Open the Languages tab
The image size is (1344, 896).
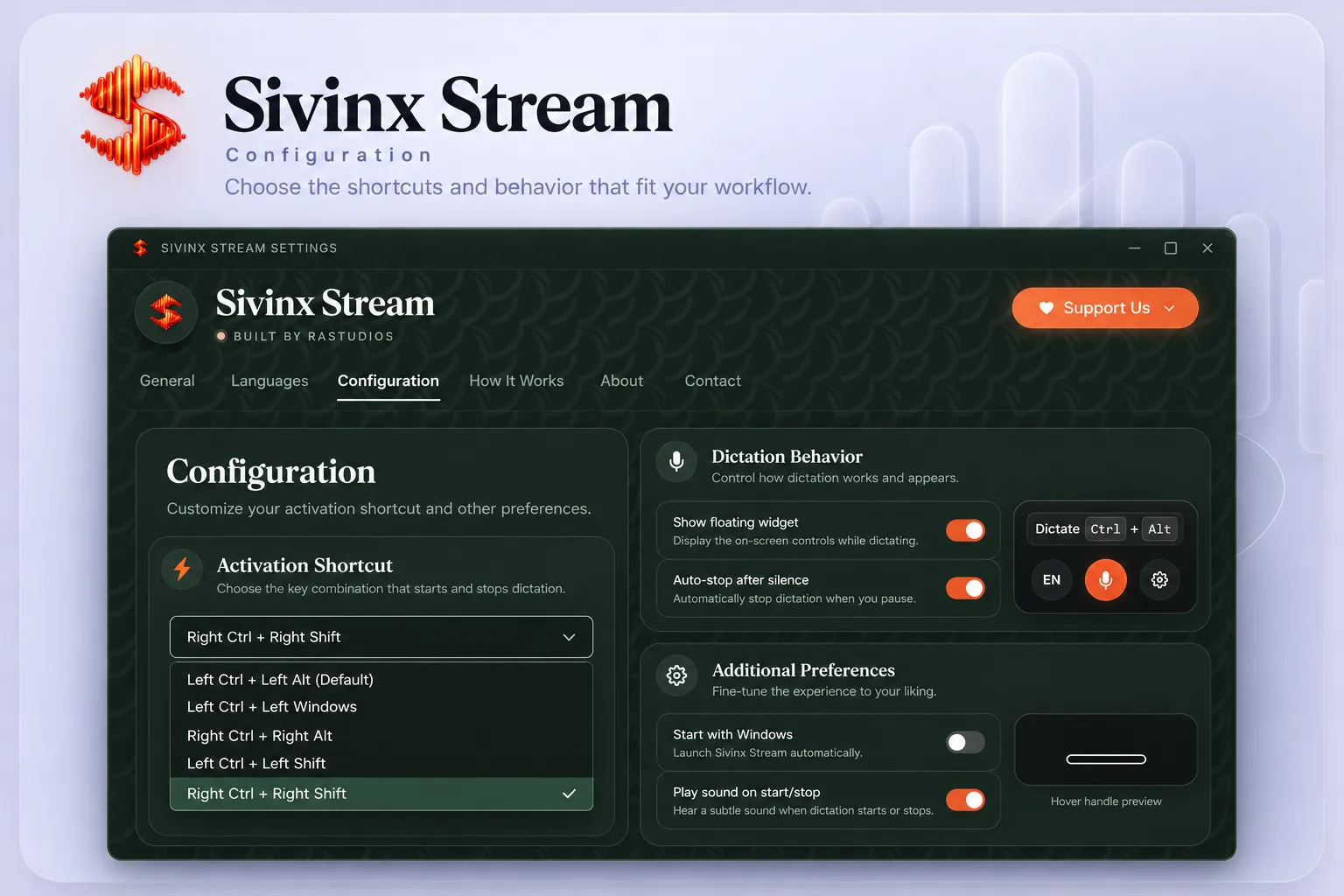[x=269, y=381]
